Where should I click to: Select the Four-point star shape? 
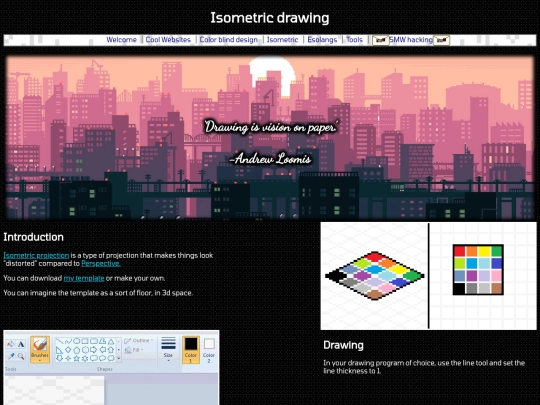point(68,358)
